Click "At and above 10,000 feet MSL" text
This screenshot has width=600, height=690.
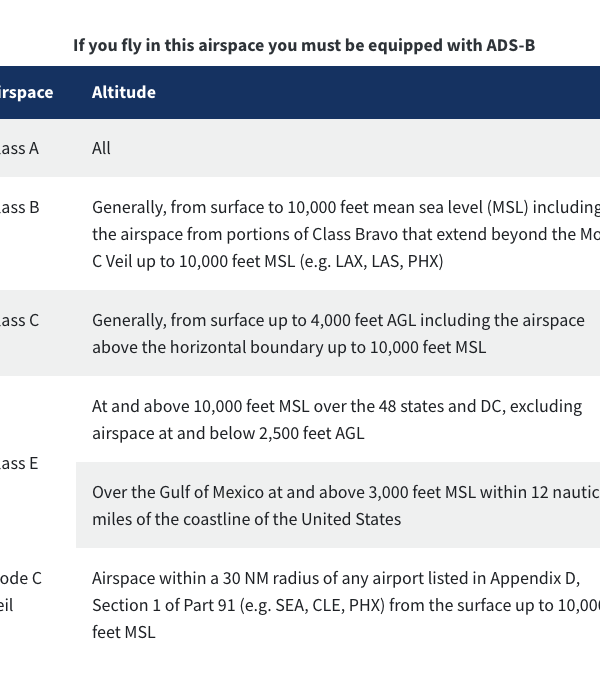click(198, 406)
